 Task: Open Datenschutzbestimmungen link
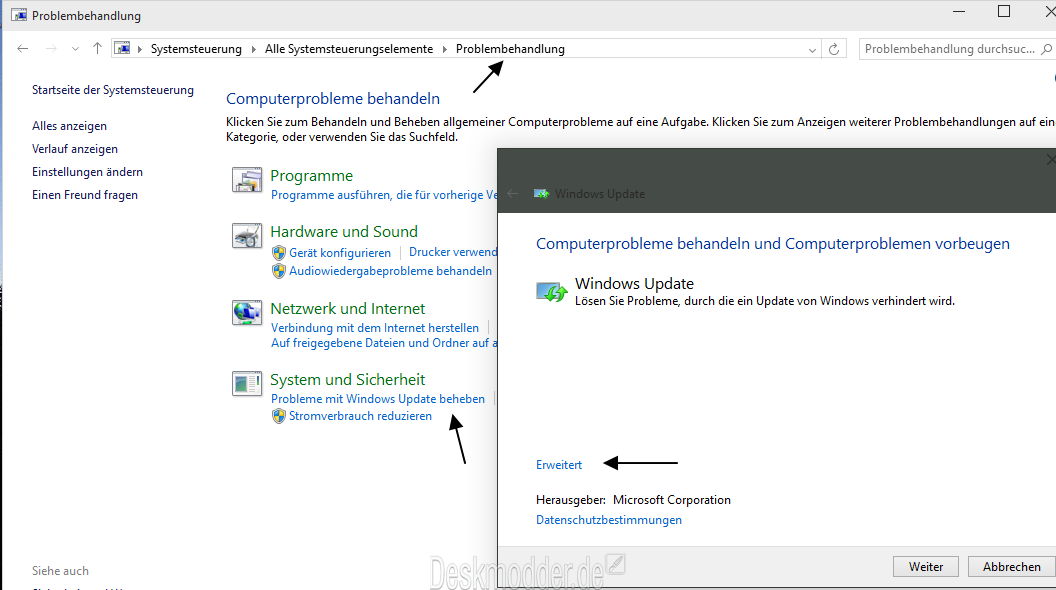pos(609,520)
